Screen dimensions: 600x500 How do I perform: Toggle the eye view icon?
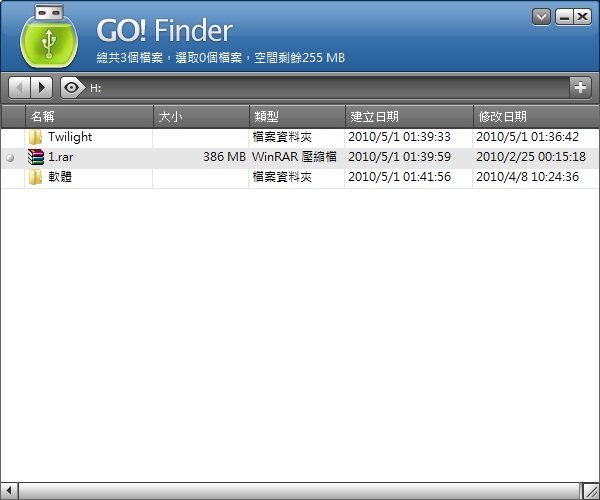coord(72,88)
